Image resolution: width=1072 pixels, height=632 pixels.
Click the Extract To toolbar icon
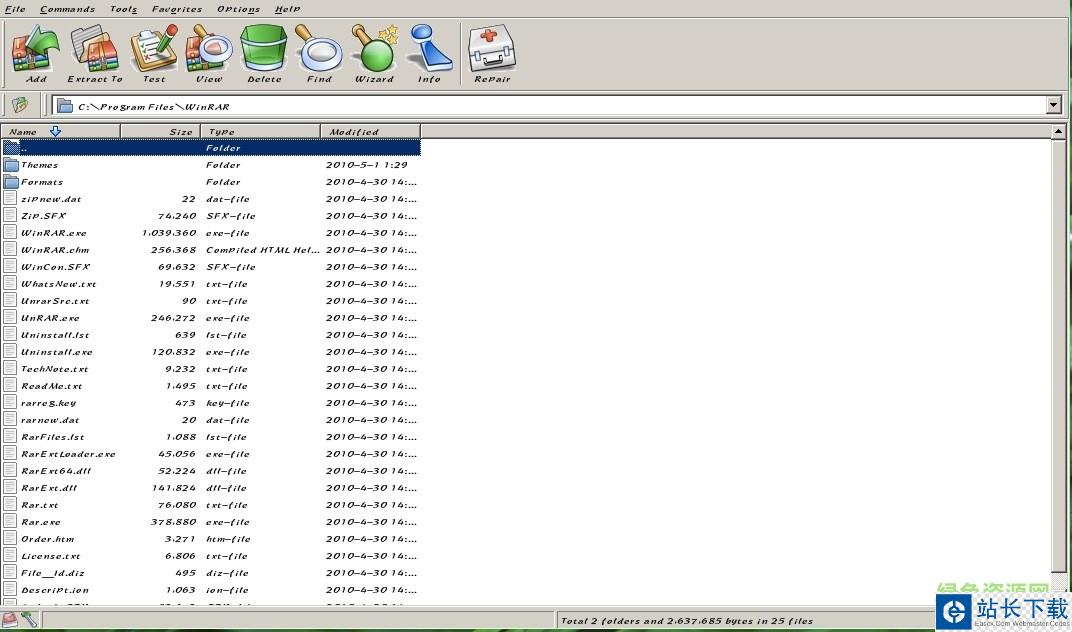click(94, 52)
